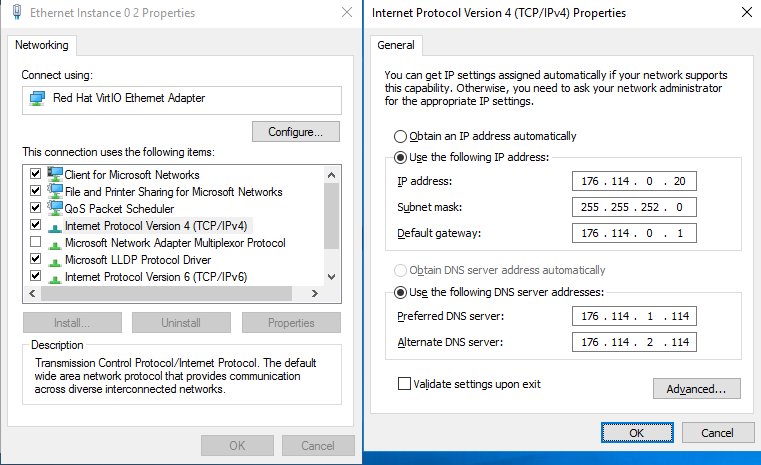Viewport: 761px width, 465px height.
Task: Select the Microsoft LLDP Protocol Driver icon
Action: tap(55, 261)
